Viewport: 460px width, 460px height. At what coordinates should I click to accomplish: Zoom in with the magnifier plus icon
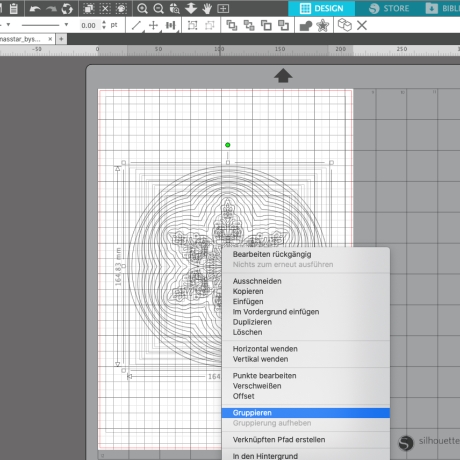click(x=142, y=9)
